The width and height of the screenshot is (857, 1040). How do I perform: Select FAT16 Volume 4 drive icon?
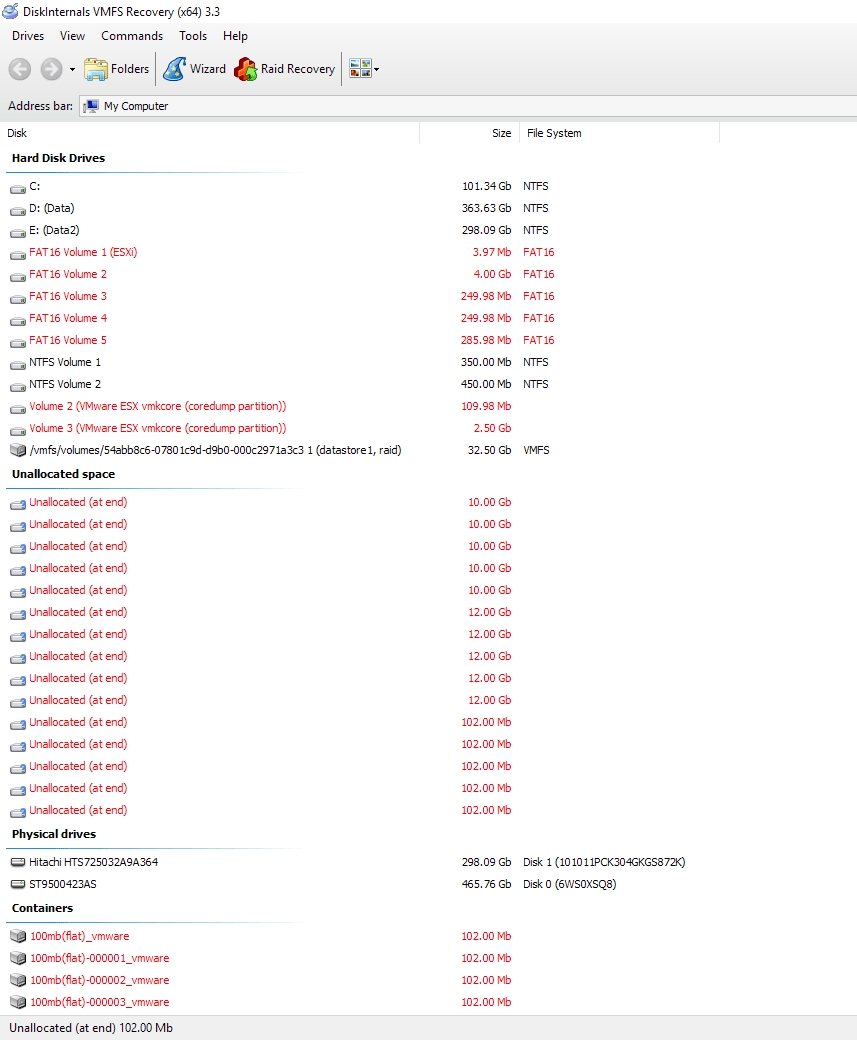click(x=18, y=319)
